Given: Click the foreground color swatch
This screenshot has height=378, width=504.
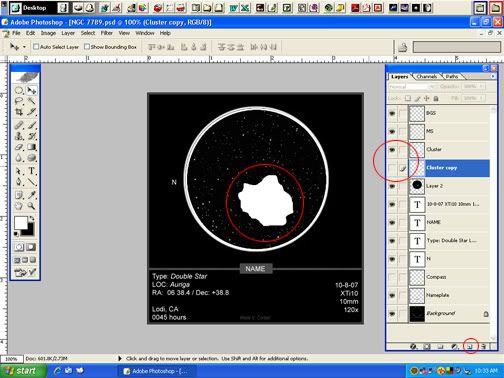Looking at the screenshot, I should (x=21, y=223).
